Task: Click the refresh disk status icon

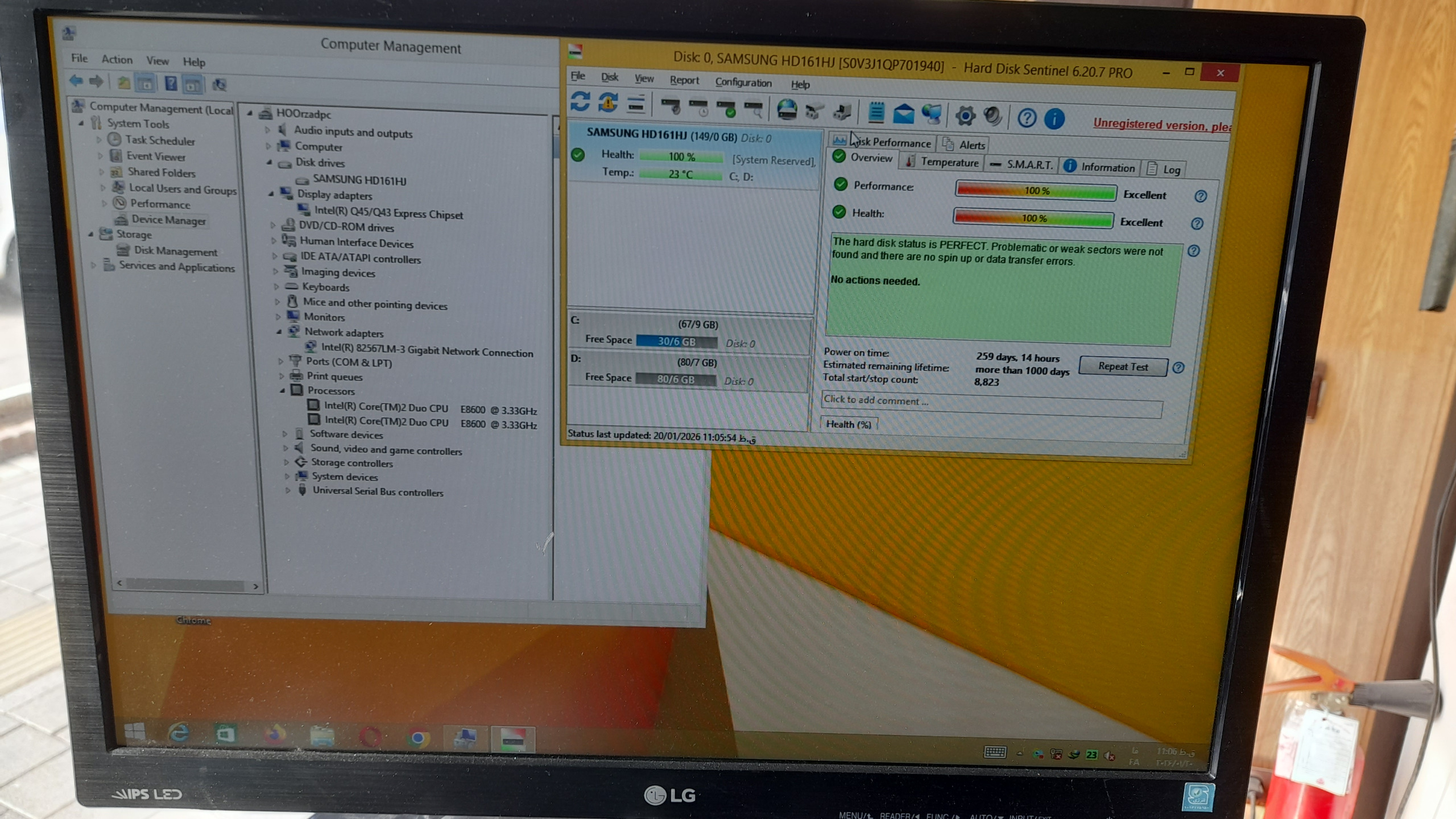Action: click(x=580, y=102)
